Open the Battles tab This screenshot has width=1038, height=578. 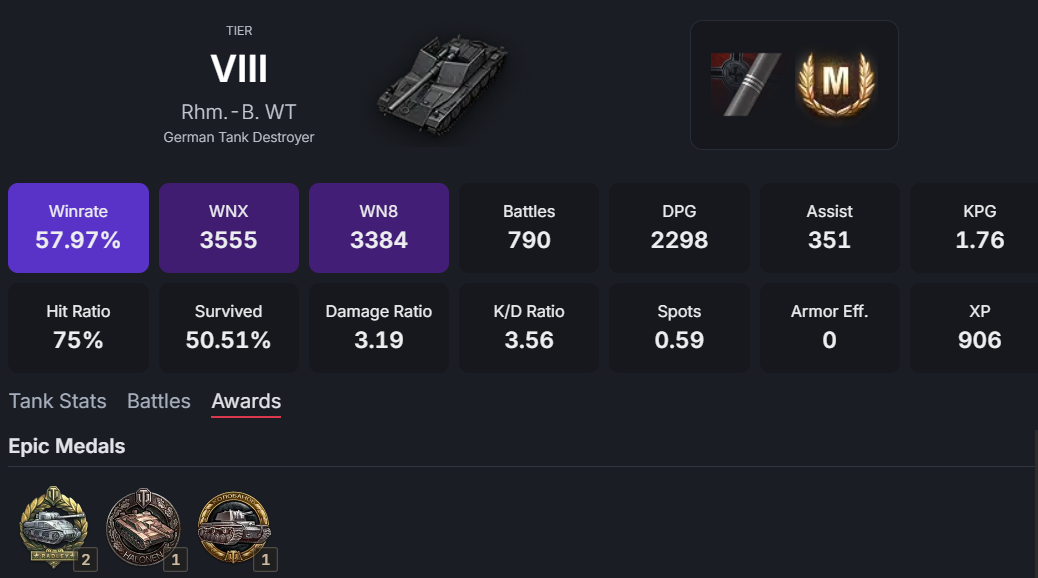tap(159, 401)
